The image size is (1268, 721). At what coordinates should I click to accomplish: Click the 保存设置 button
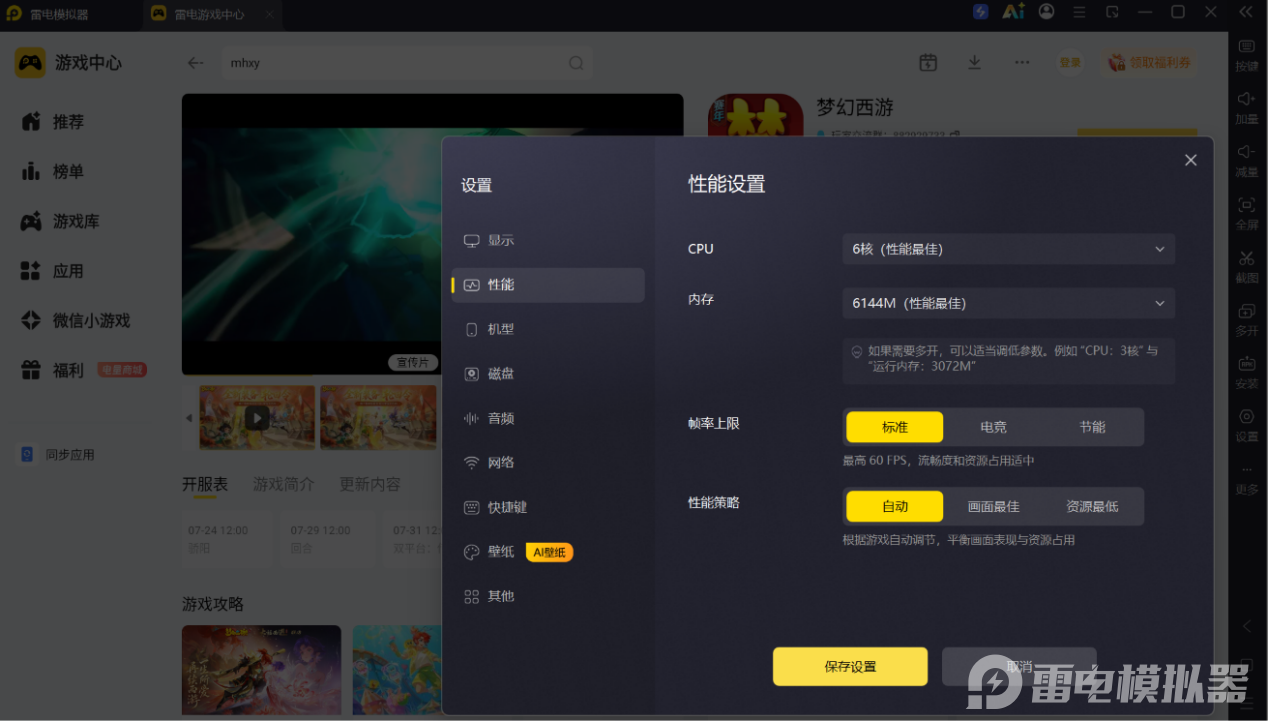pos(850,667)
